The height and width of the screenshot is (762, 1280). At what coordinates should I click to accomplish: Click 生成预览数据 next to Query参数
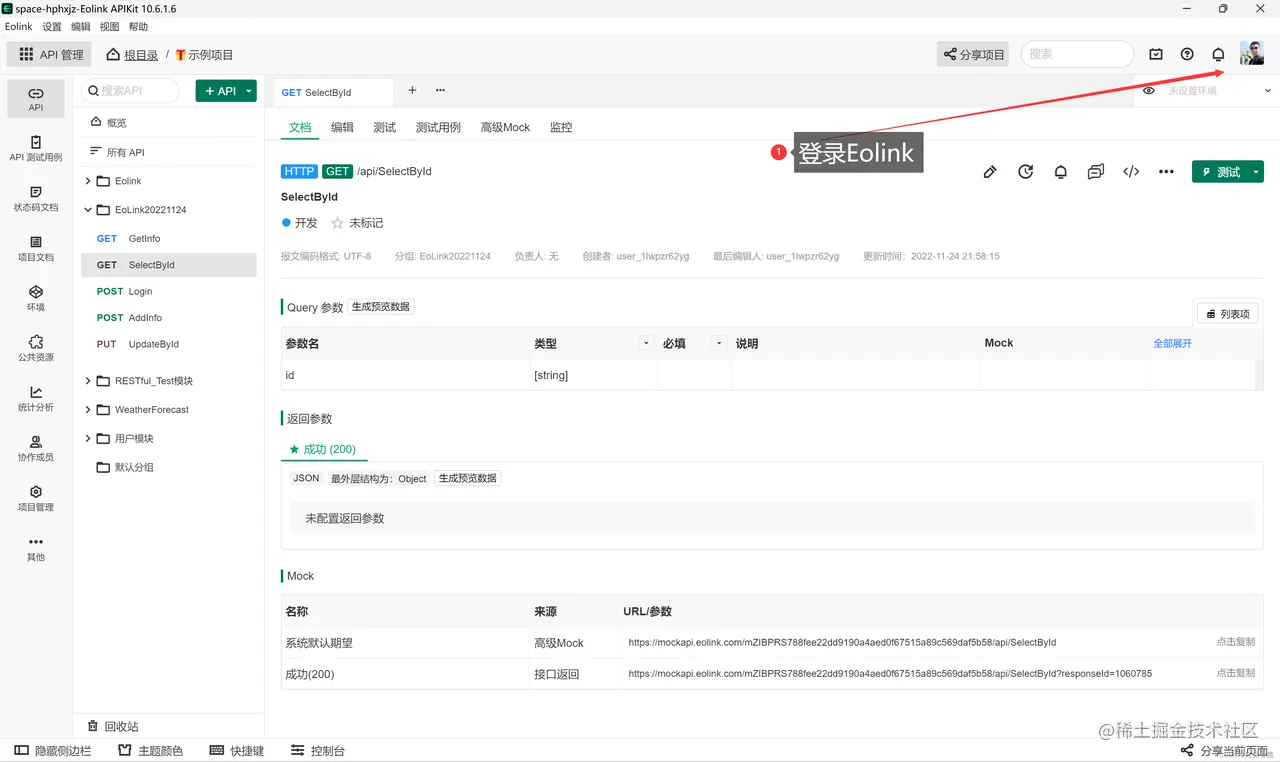click(x=381, y=307)
